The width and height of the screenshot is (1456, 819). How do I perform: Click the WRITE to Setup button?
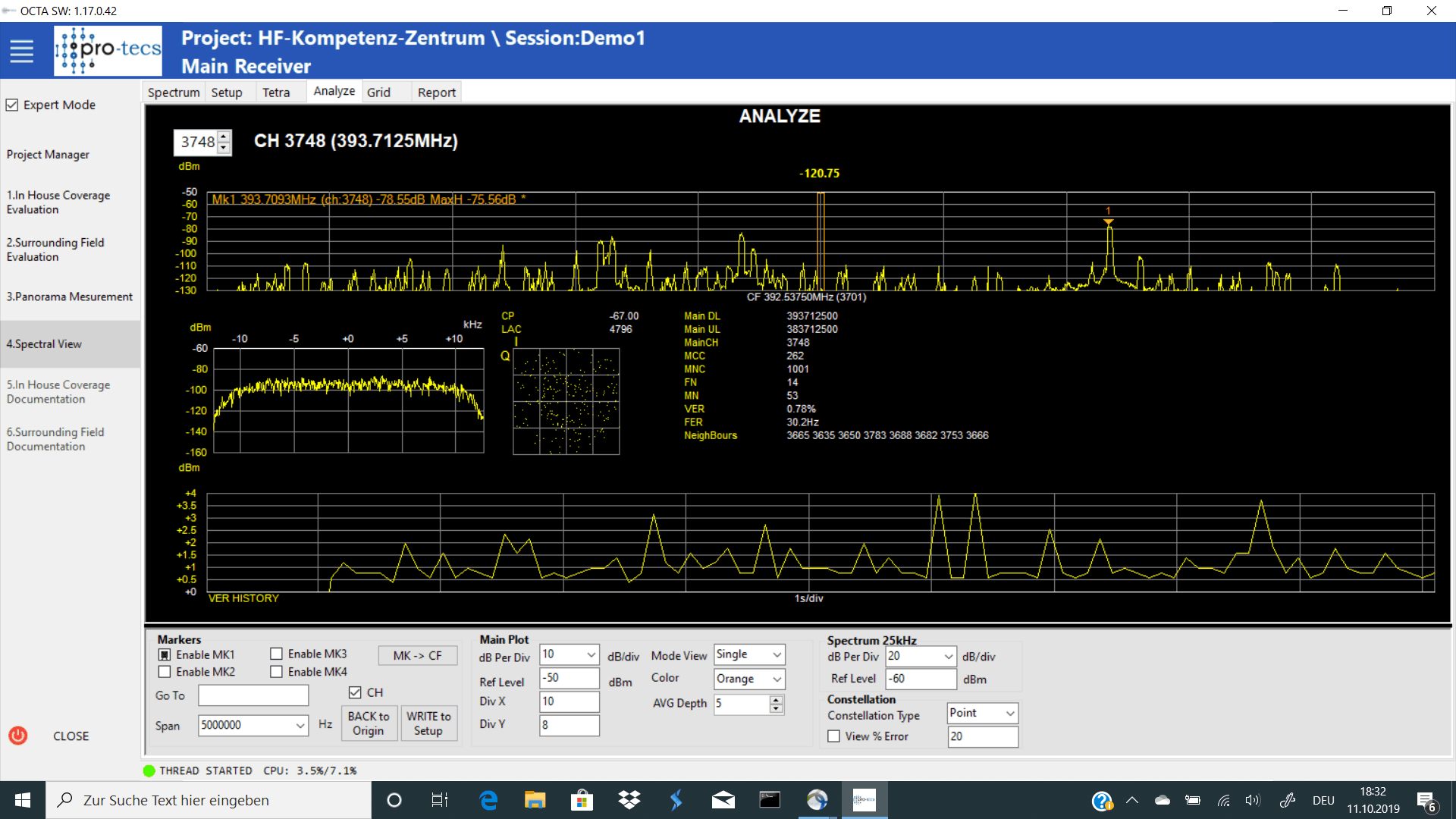coord(428,723)
